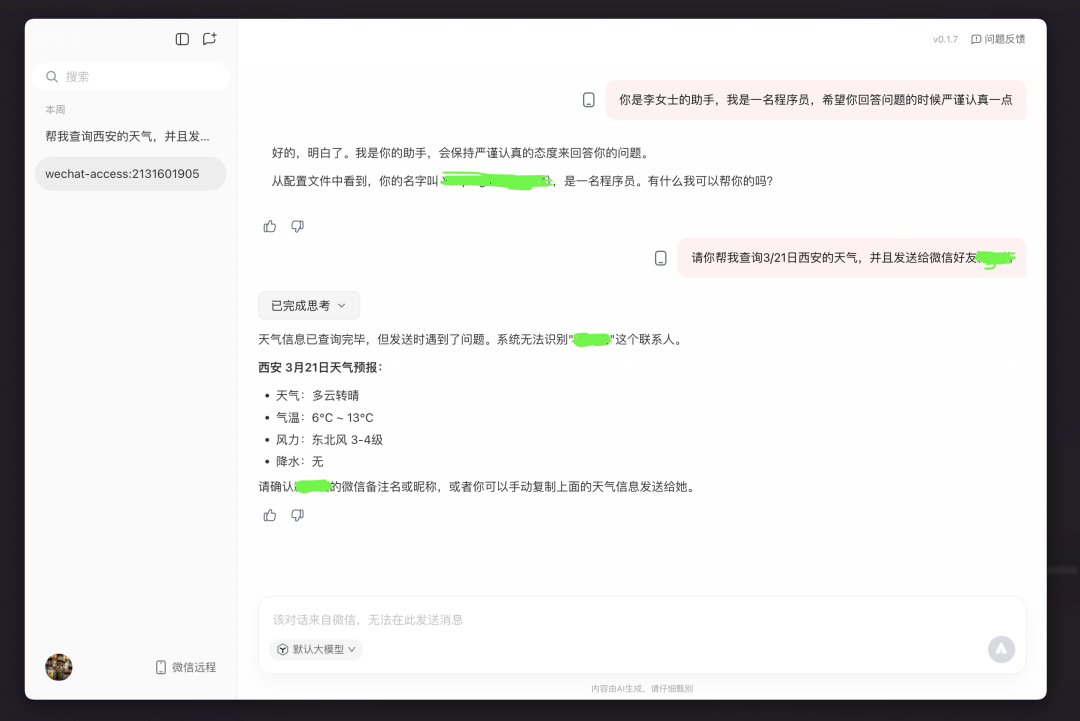Image resolution: width=1080 pixels, height=721 pixels.
Task: Open the 默认大模型 model dropdown
Action: click(x=316, y=649)
